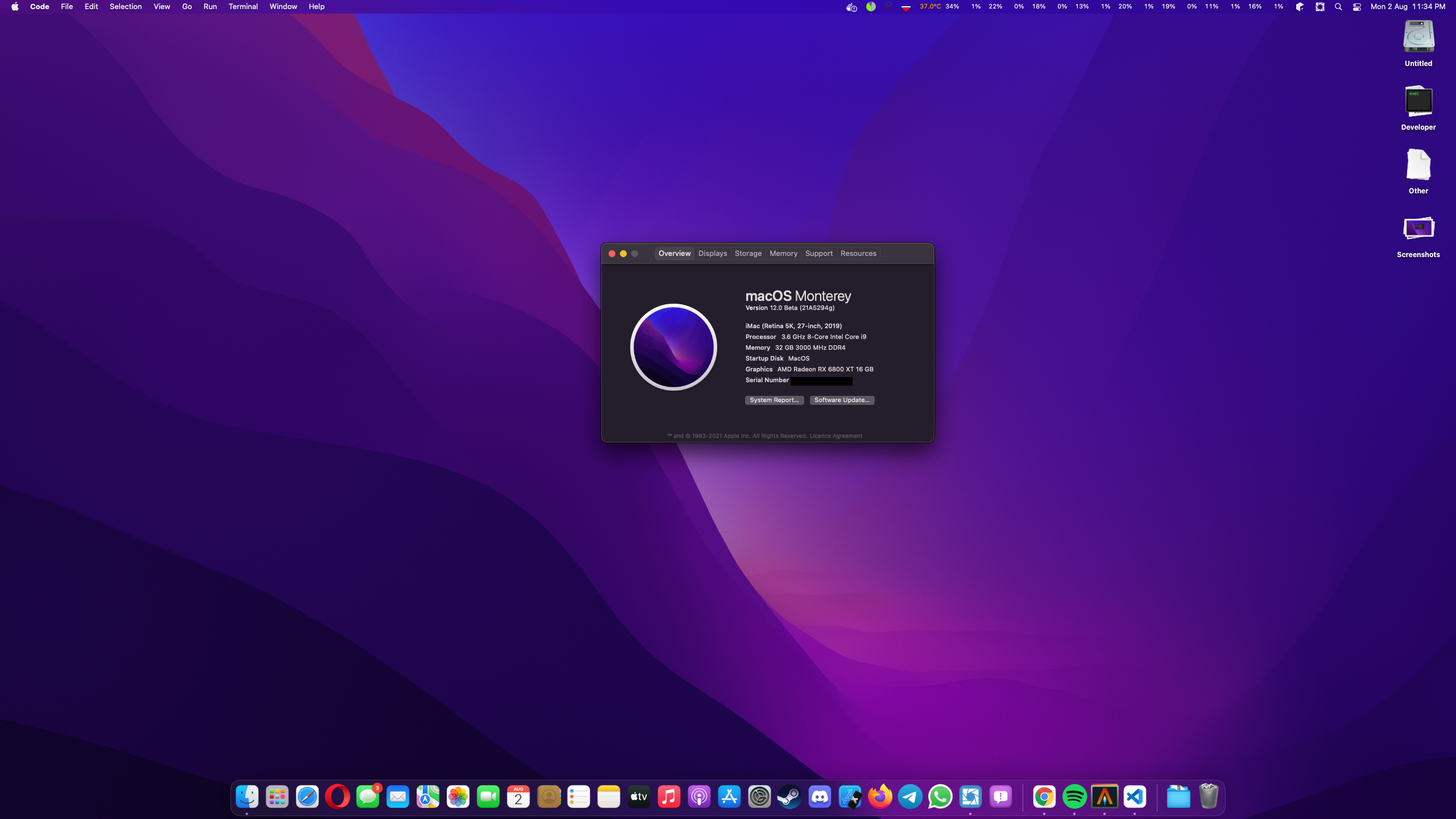Open the Run menu
The height and width of the screenshot is (819, 1456).
pyautogui.click(x=210, y=7)
